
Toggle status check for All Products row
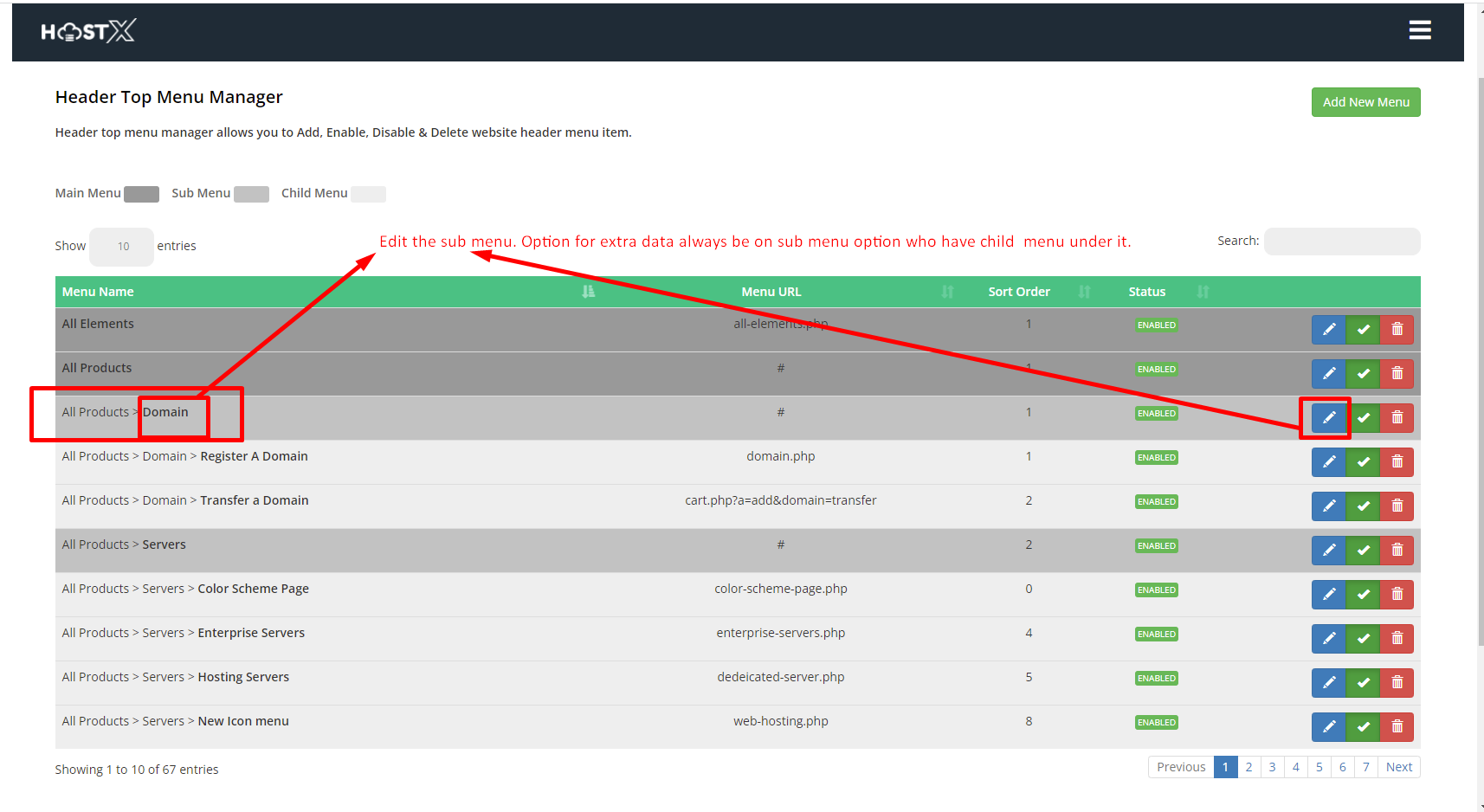pyautogui.click(x=1363, y=374)
